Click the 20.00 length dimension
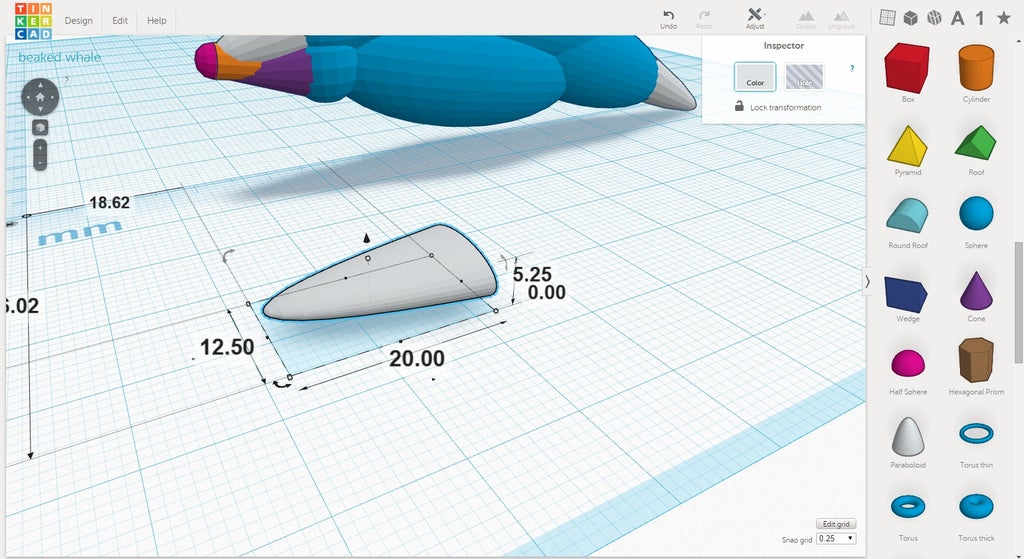The image size is (1024, 559). pos(417,358)
